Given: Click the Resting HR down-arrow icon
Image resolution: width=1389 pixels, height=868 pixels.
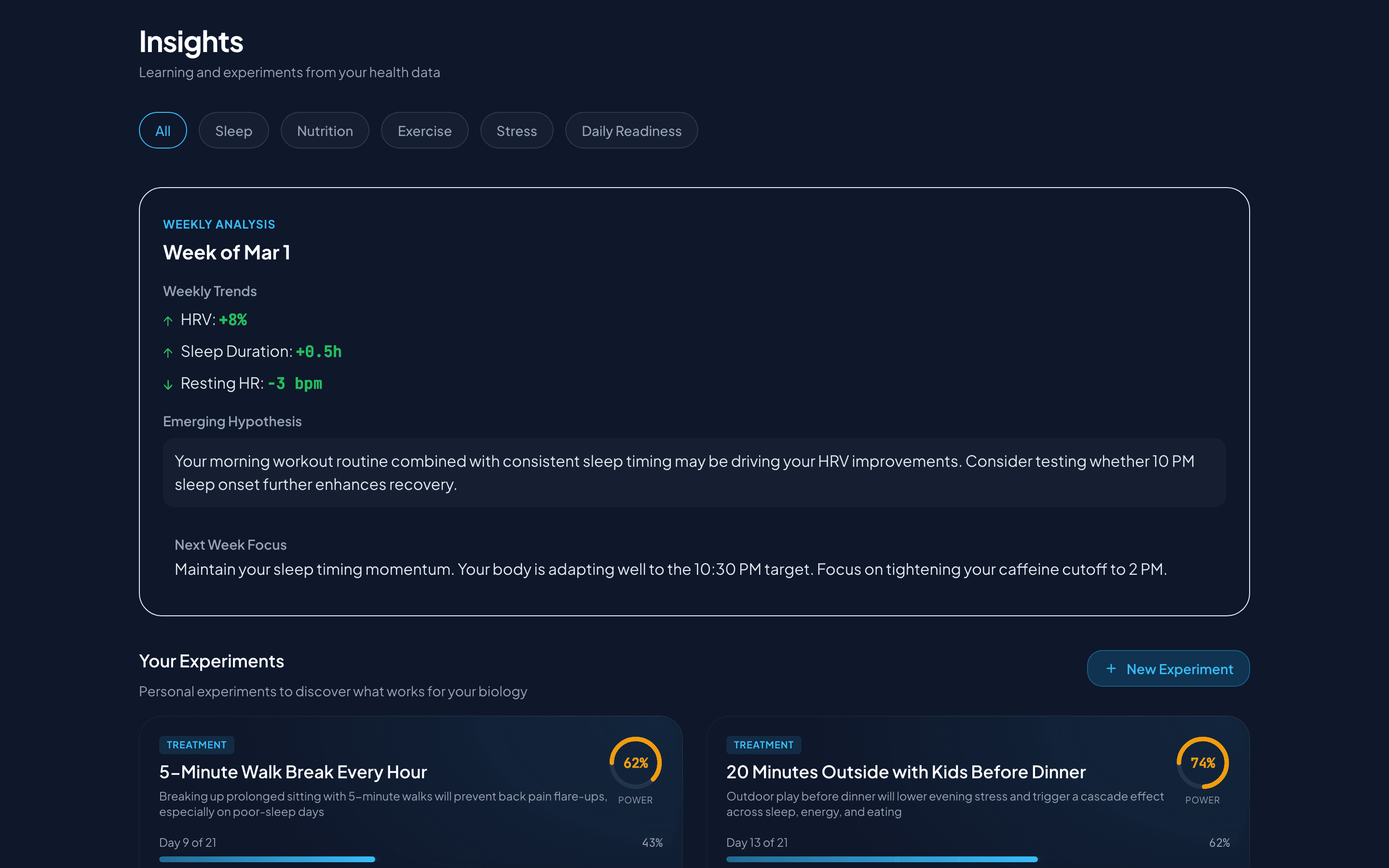Looking at the screenshot, I should (x=168, y=385).
